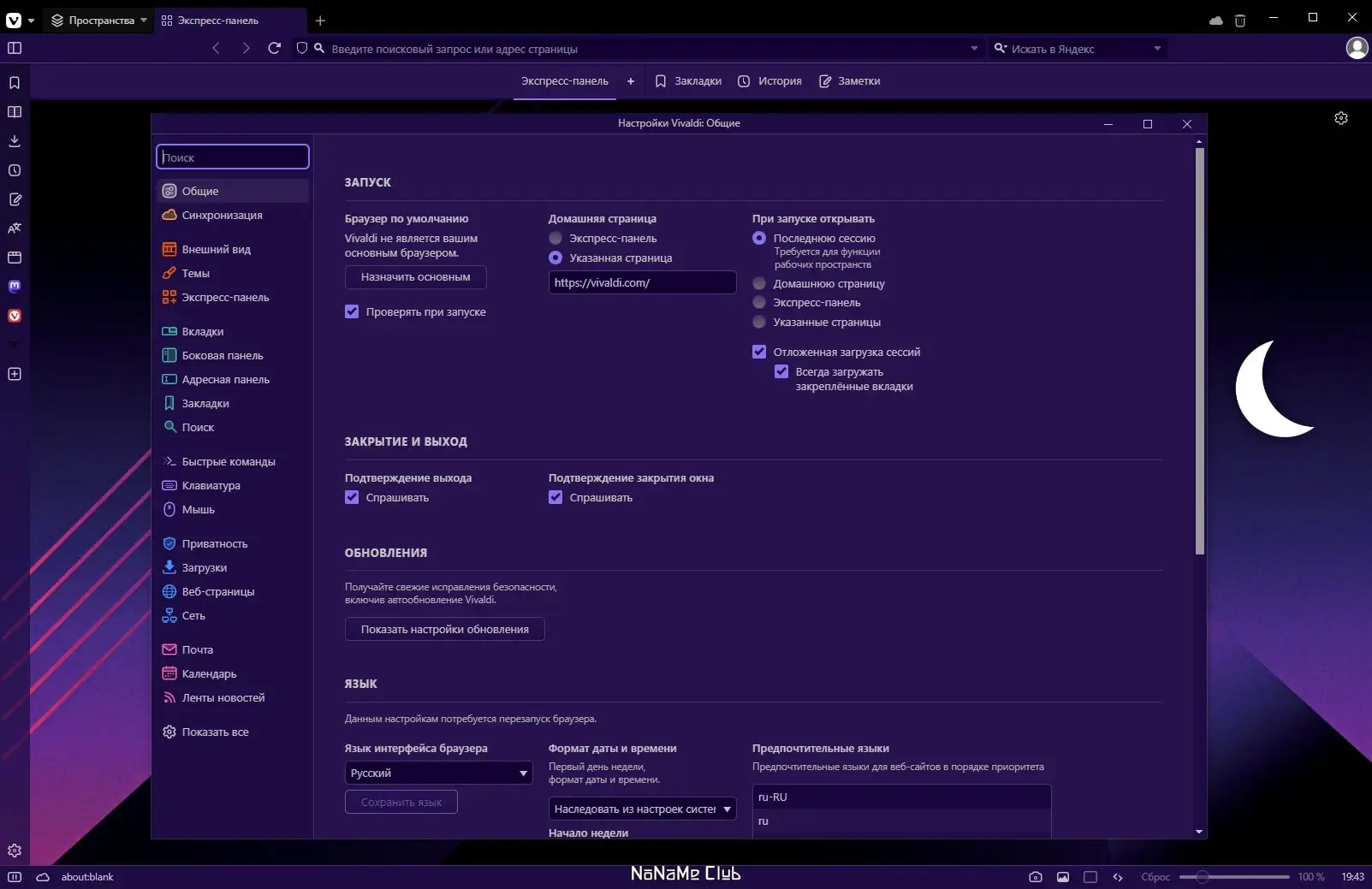Screen dimensions: 1372x889
Task: Open the Внешний вид settings section
Action: tap(233, 249)
